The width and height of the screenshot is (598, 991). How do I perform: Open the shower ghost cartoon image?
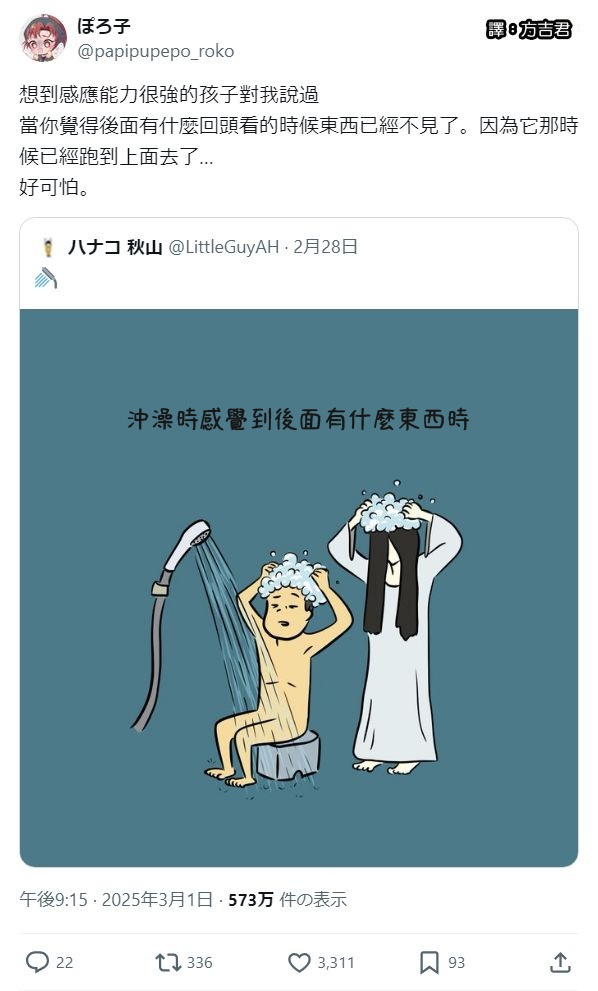[x=299, y=588]
